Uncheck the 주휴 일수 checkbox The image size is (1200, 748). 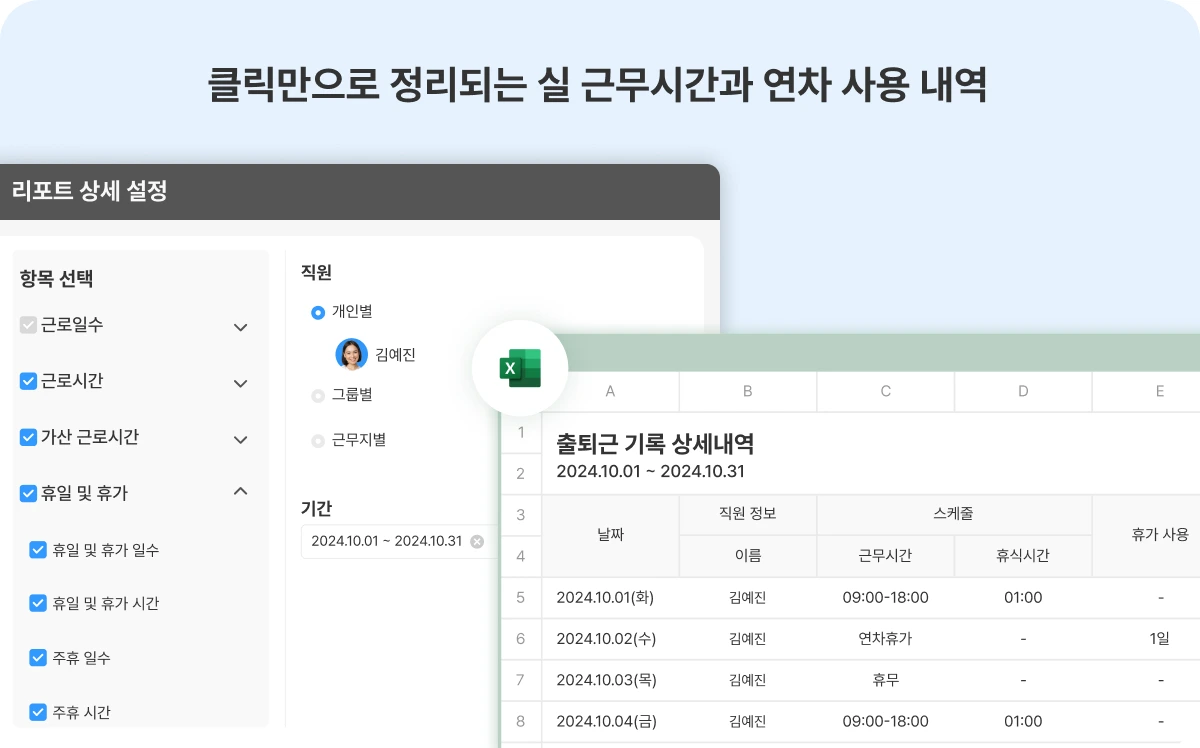pos(38,657)
